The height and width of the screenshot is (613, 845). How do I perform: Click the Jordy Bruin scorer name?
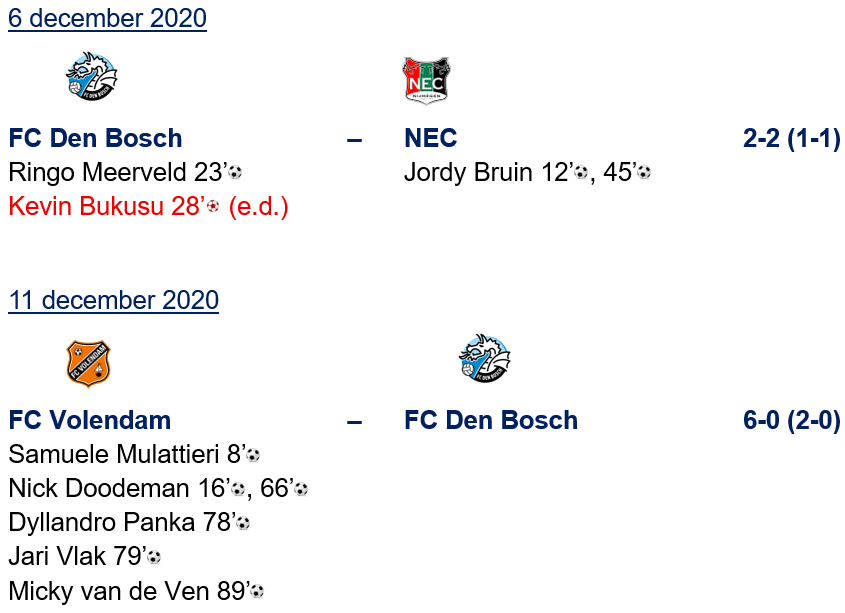click(x=468, y=173)
